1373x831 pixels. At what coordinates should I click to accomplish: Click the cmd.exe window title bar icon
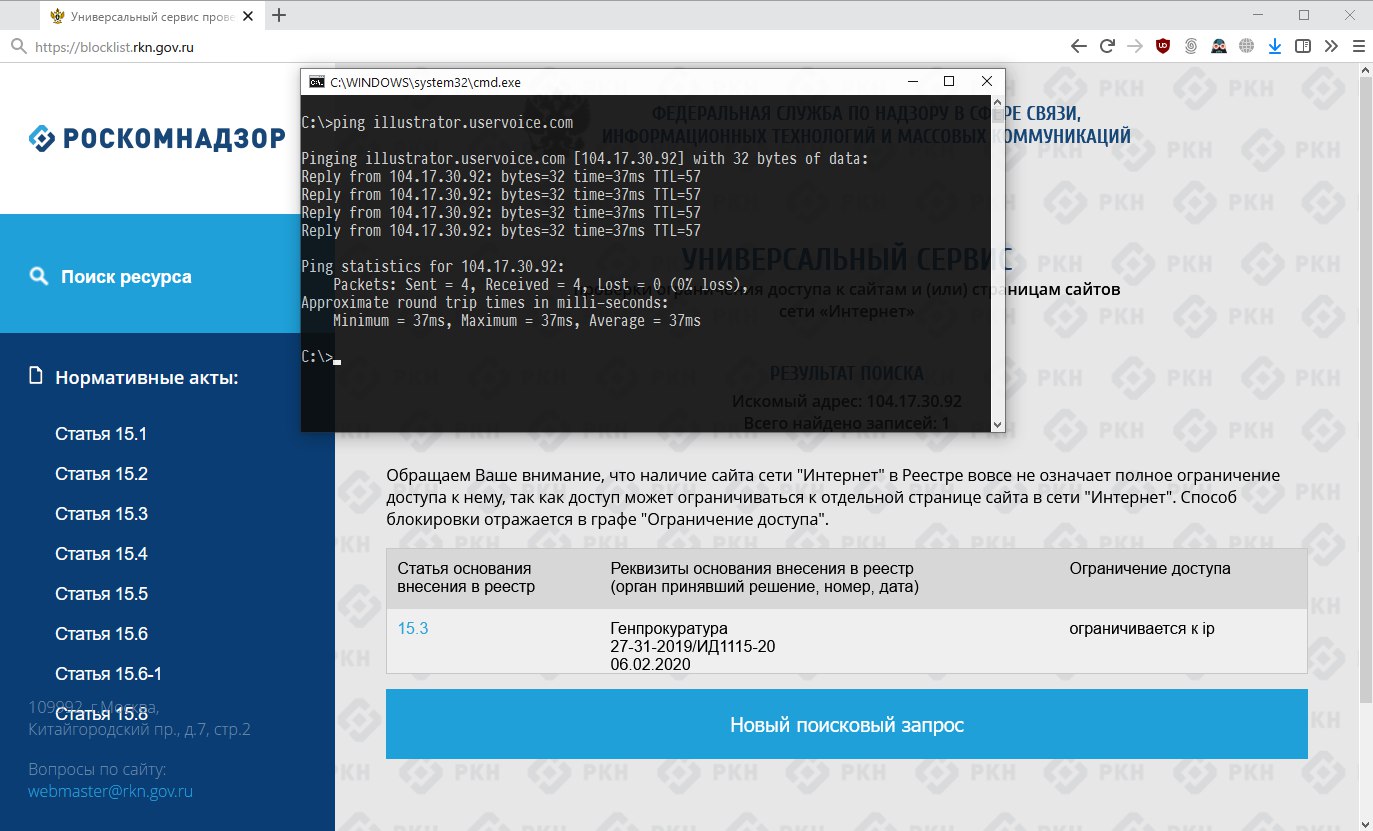(x=316, y=82)
